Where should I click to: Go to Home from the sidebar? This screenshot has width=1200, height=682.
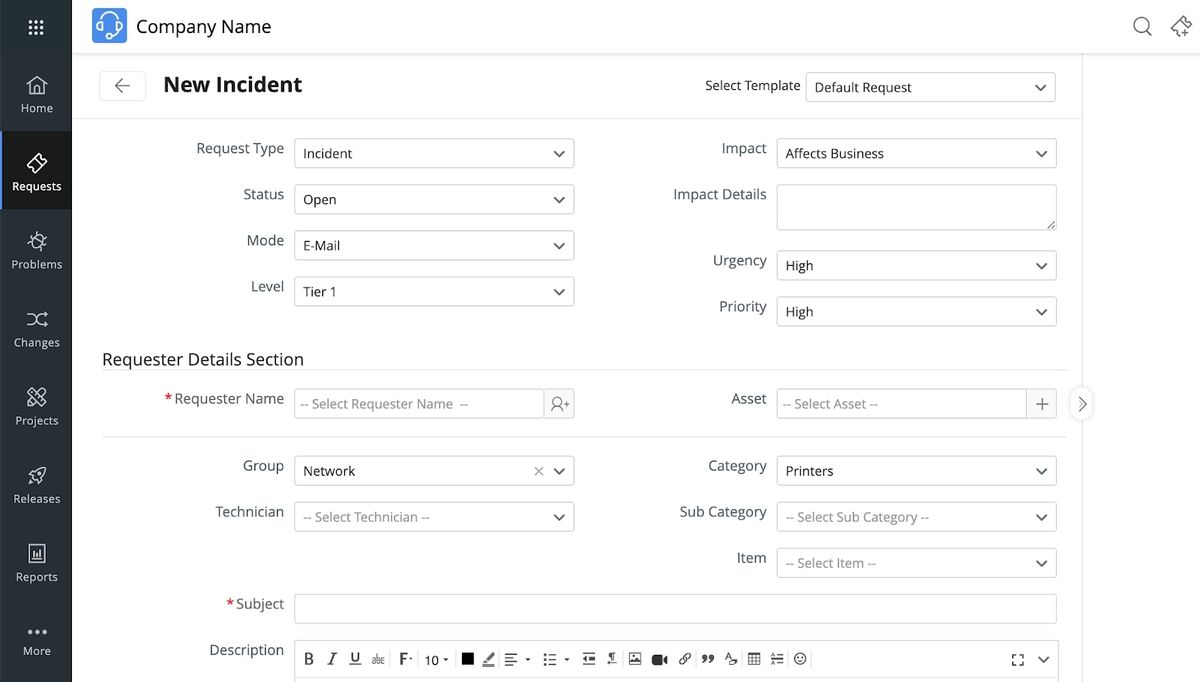coord(36,93)
